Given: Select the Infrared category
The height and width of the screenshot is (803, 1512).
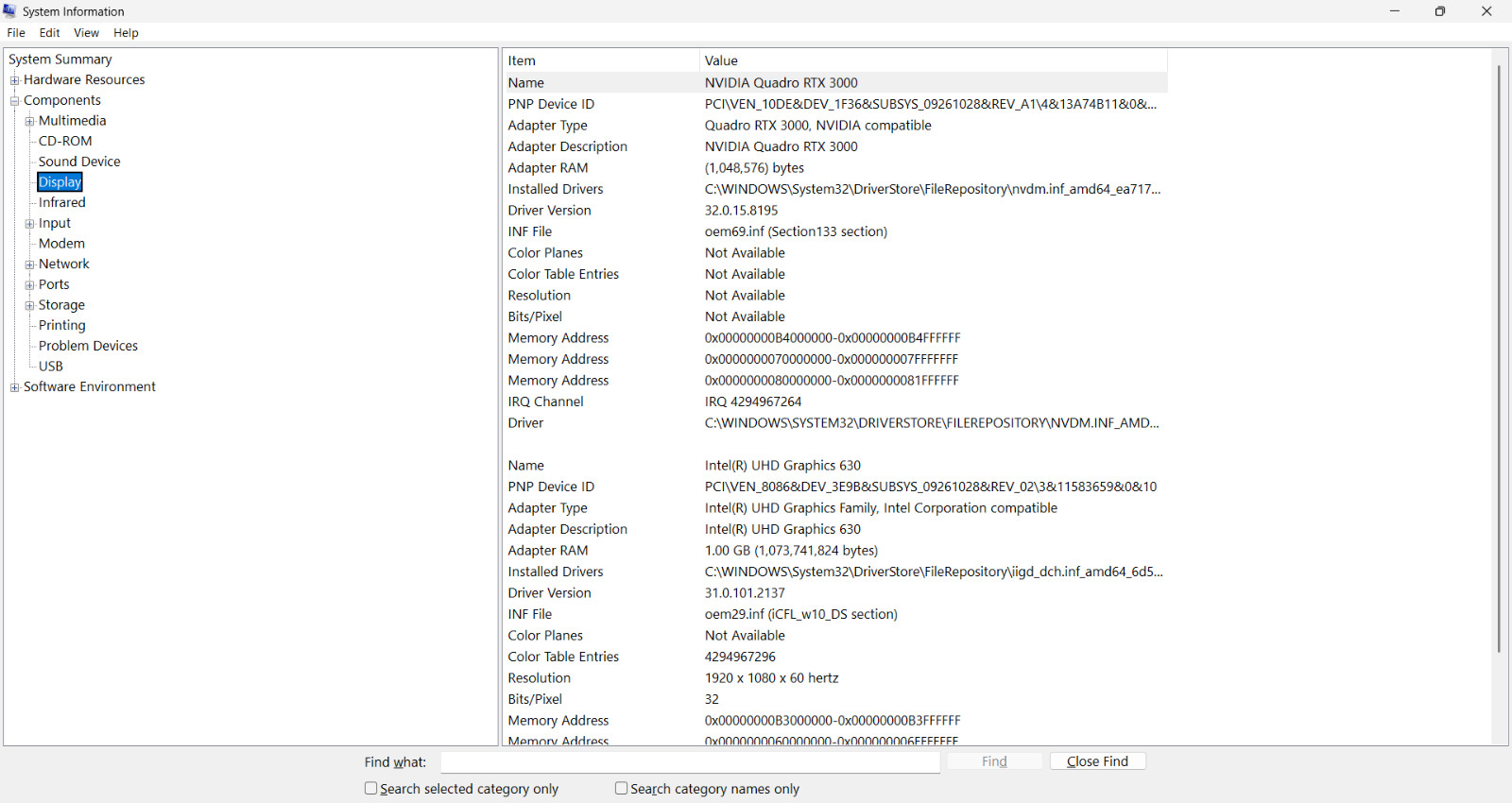Looking at the screenshot, I should pos(61,203).
